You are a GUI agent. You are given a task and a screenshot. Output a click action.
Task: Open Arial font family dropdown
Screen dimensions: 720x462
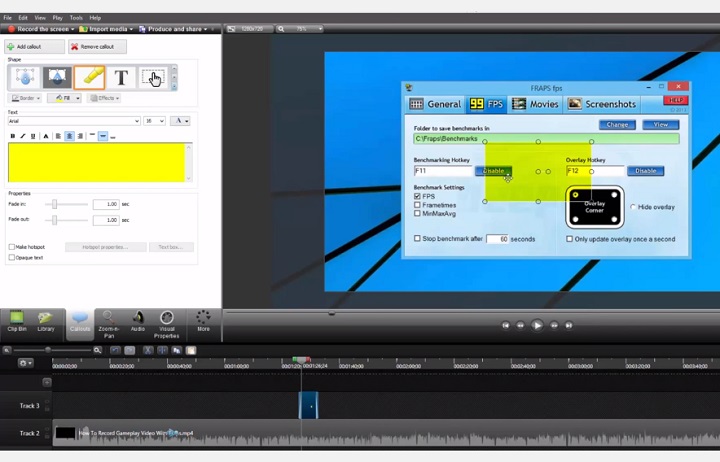tap(74, 121)
